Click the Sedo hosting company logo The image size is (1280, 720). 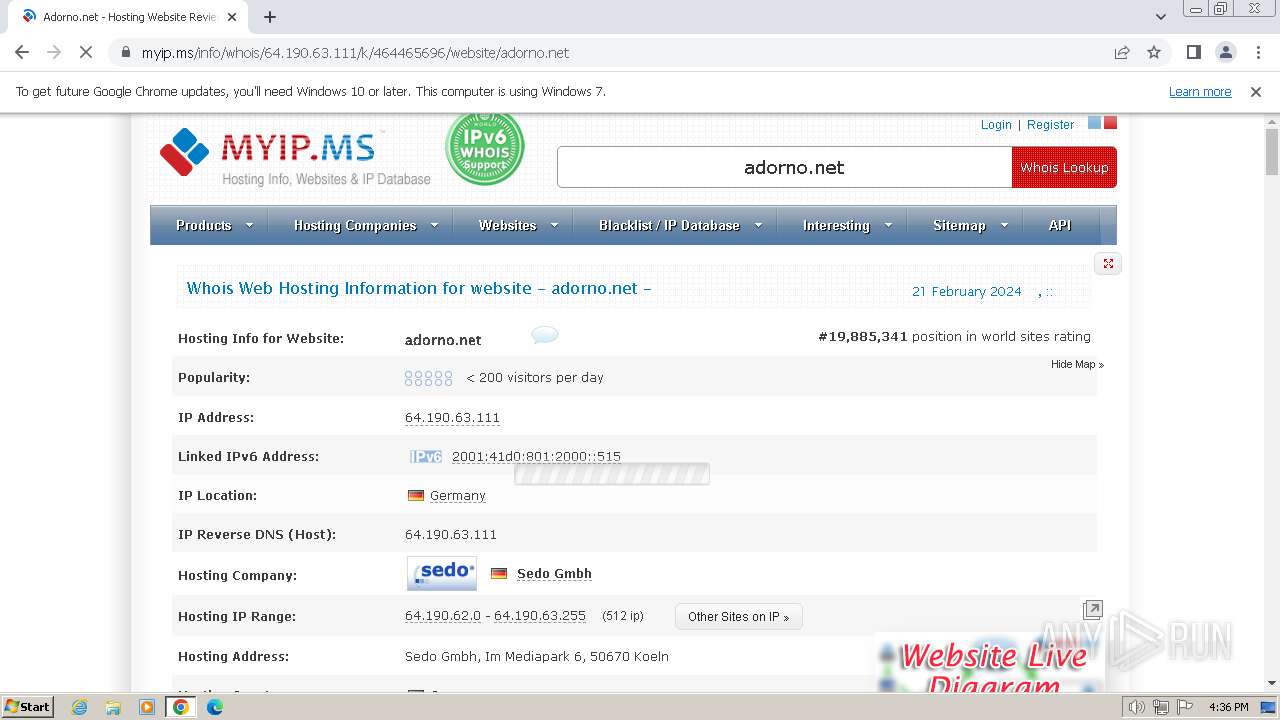442,573
